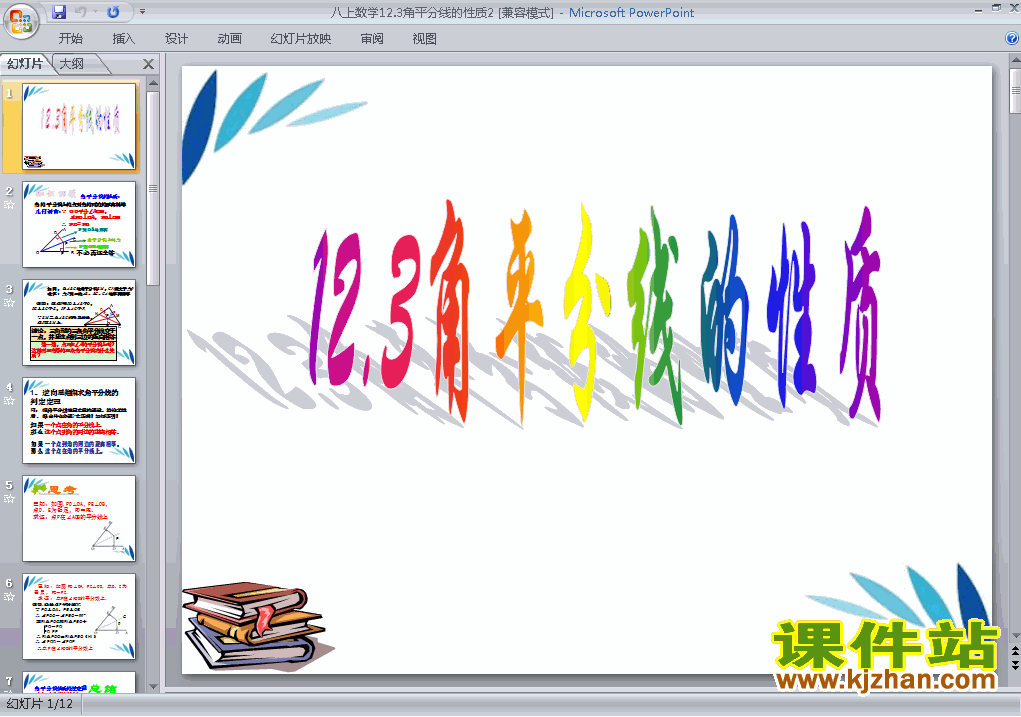
Task: Select slide 3 thumbnail
Action: tap(79, 322)
